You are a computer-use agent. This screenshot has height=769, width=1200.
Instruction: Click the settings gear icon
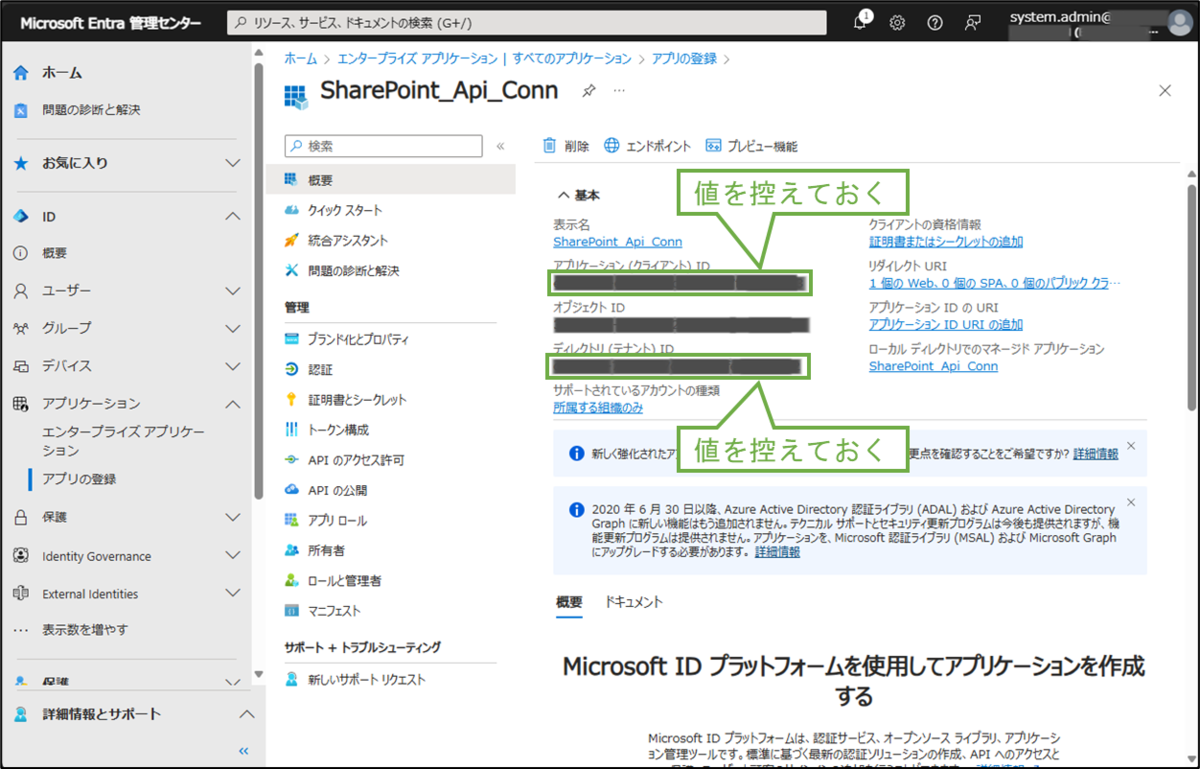pos(897,22)
